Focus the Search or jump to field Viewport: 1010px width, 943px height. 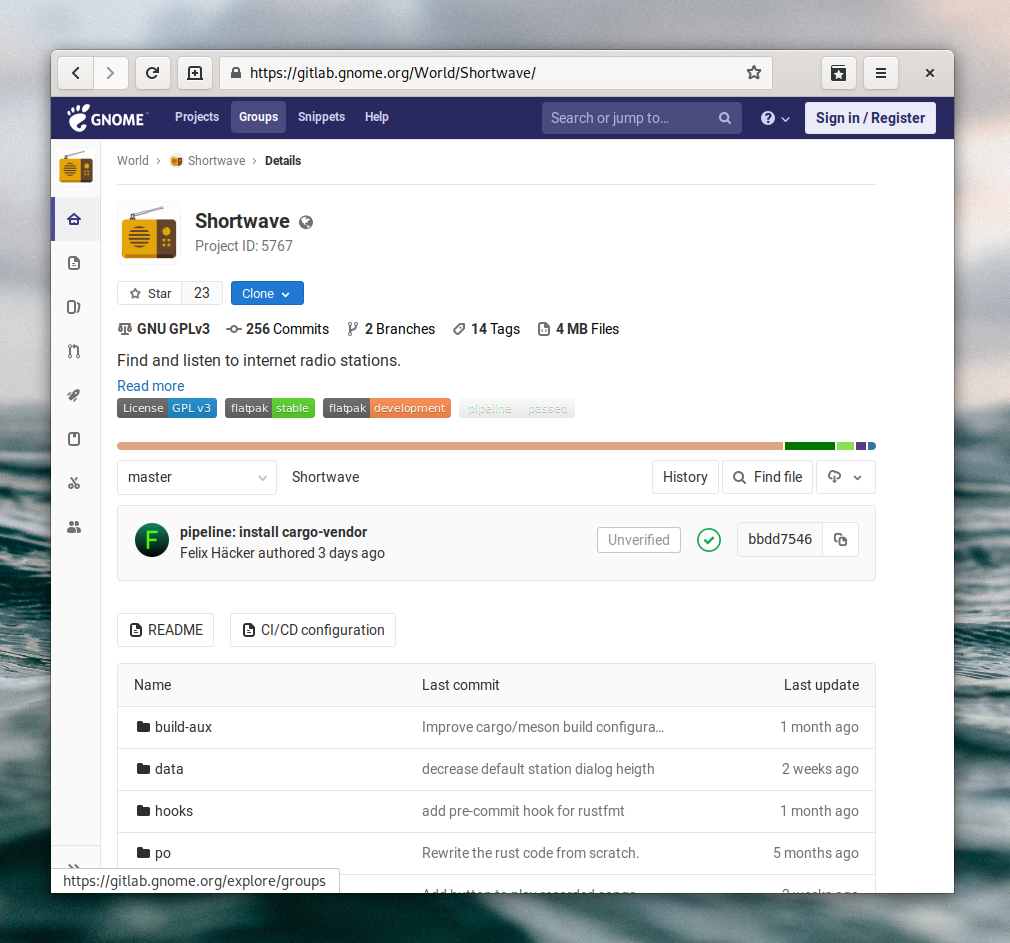coord(642,118)
